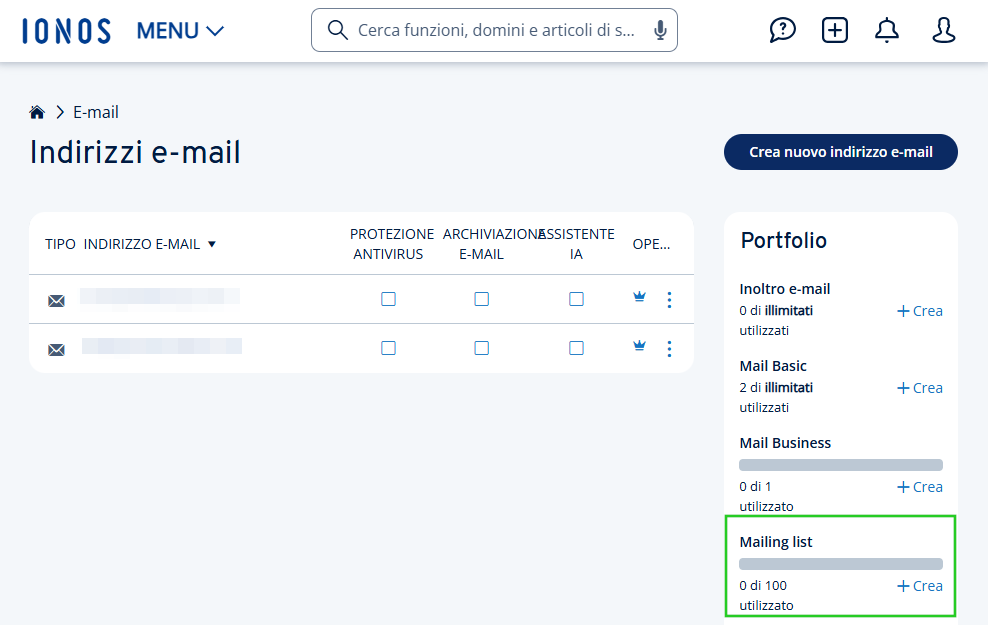This screenshot has height=625, width=988.
Task: Open the three-dot menu on the second email row
Action: (x=669, y=348)
